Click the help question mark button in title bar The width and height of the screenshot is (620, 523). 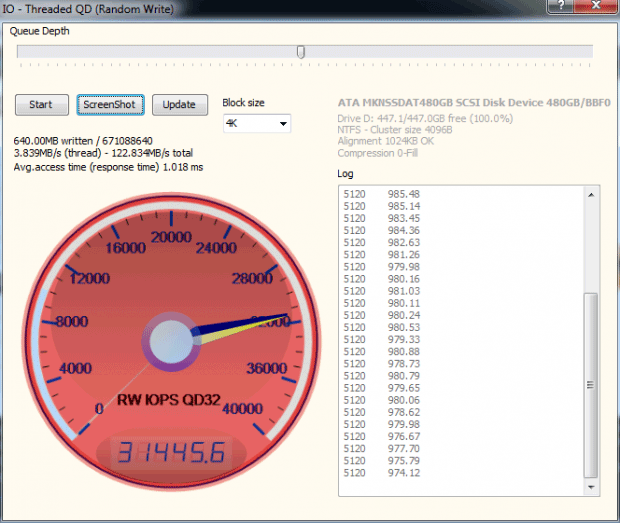coord(560,8)
